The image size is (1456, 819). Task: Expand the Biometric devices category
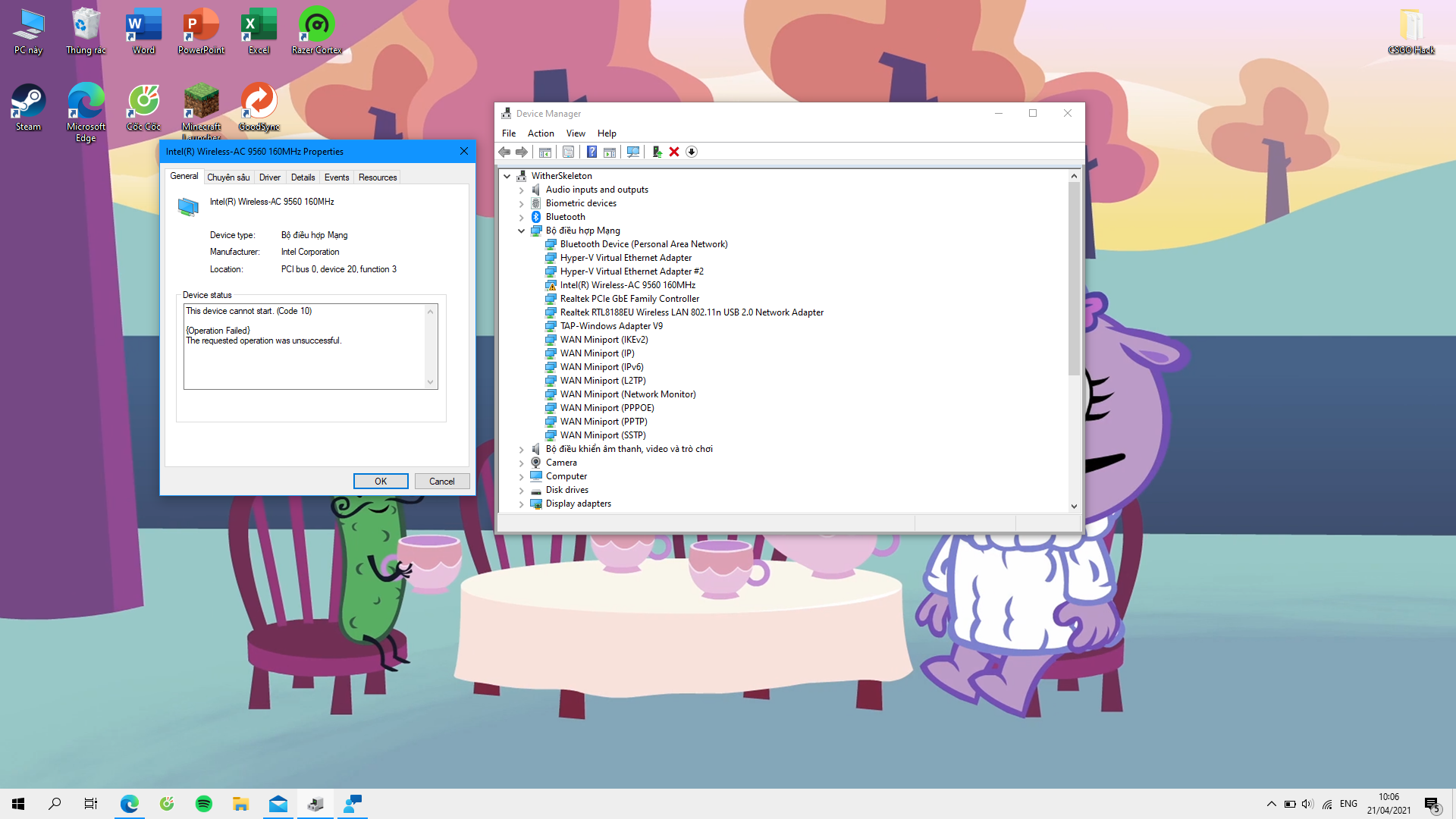[x=522, y=203]
